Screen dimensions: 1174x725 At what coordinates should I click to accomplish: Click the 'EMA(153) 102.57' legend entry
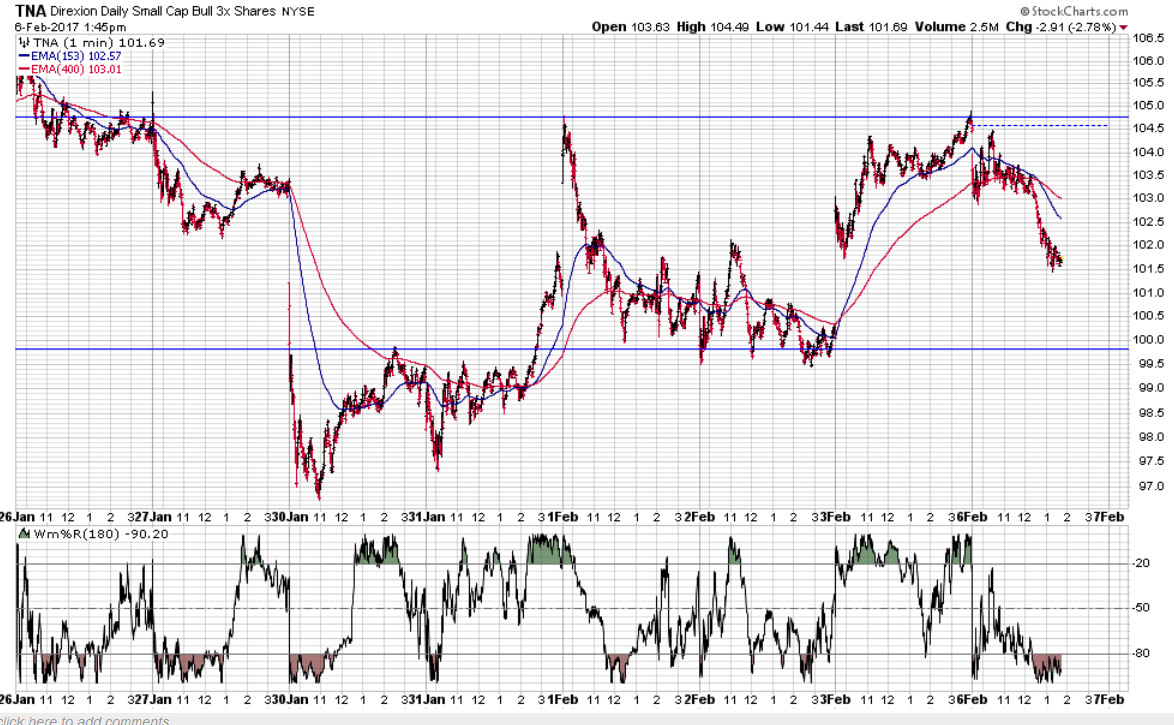(76, 56)
